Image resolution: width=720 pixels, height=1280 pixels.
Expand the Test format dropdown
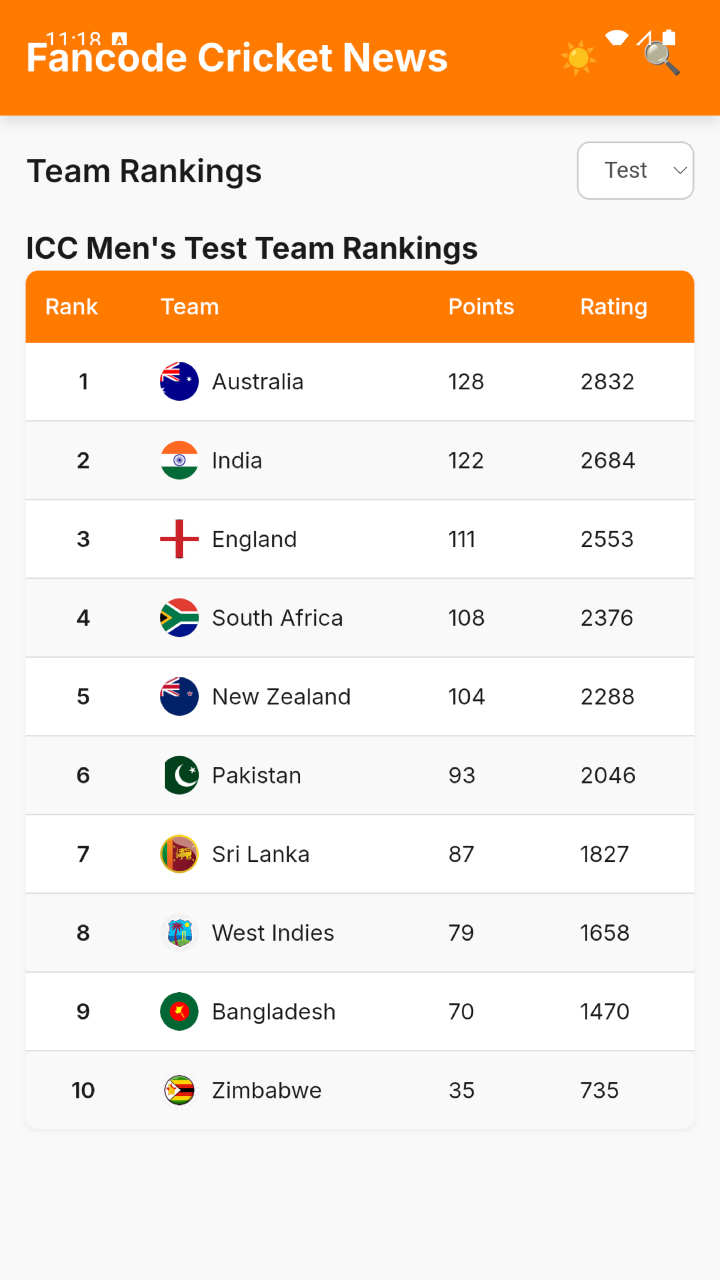(636, 171)
